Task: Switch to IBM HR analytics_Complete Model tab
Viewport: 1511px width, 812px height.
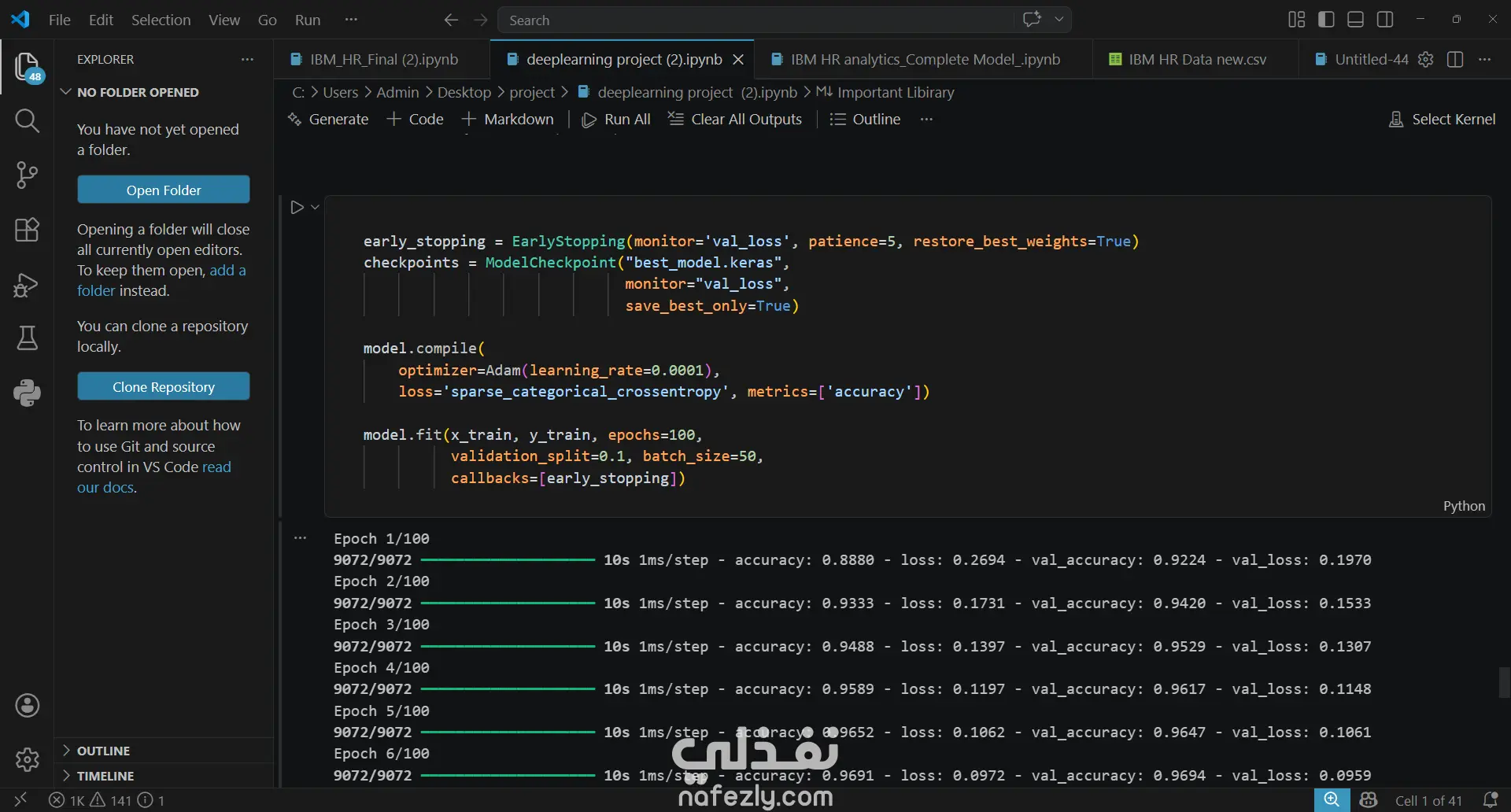Action: [x=925, y=59]
